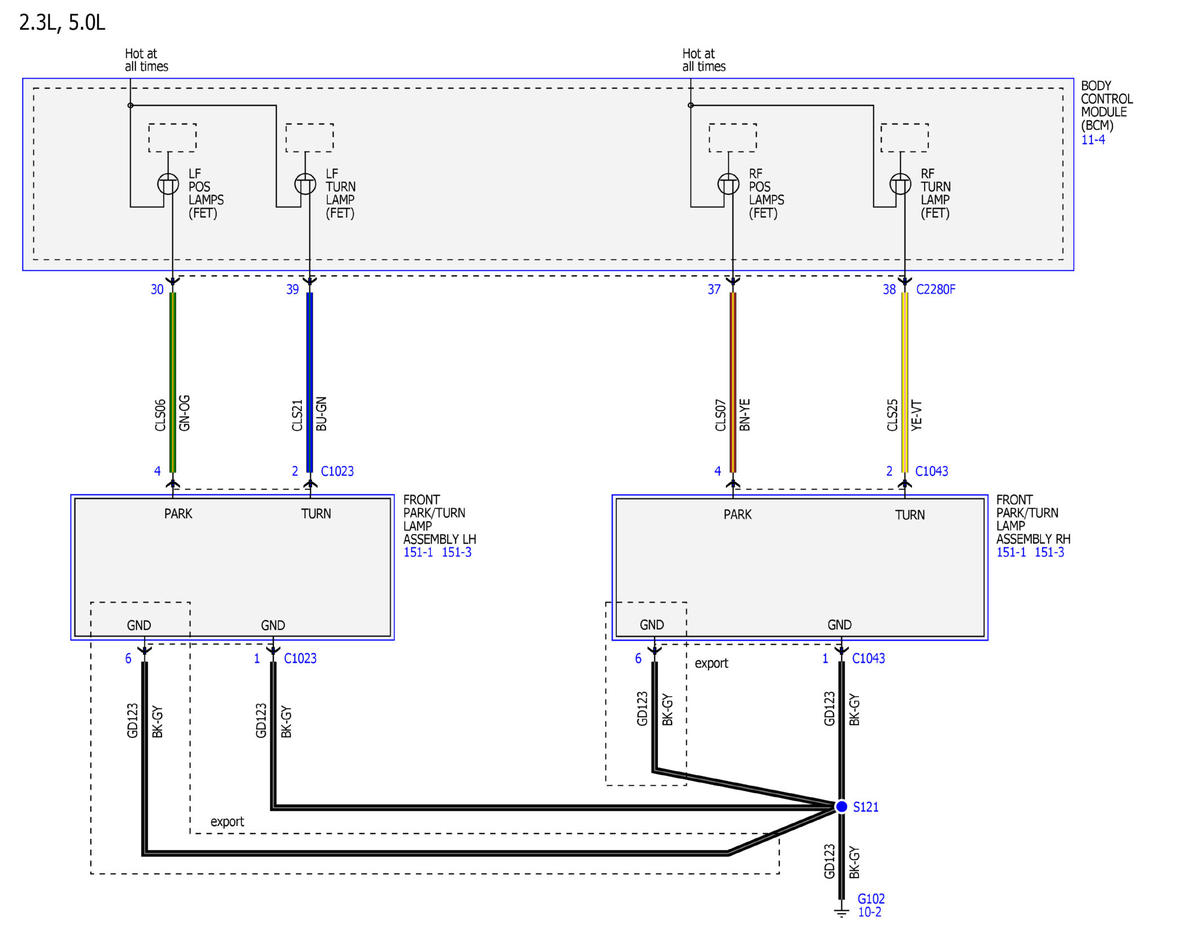Open ground G102 reference link 10-2

tap(870, 912)
